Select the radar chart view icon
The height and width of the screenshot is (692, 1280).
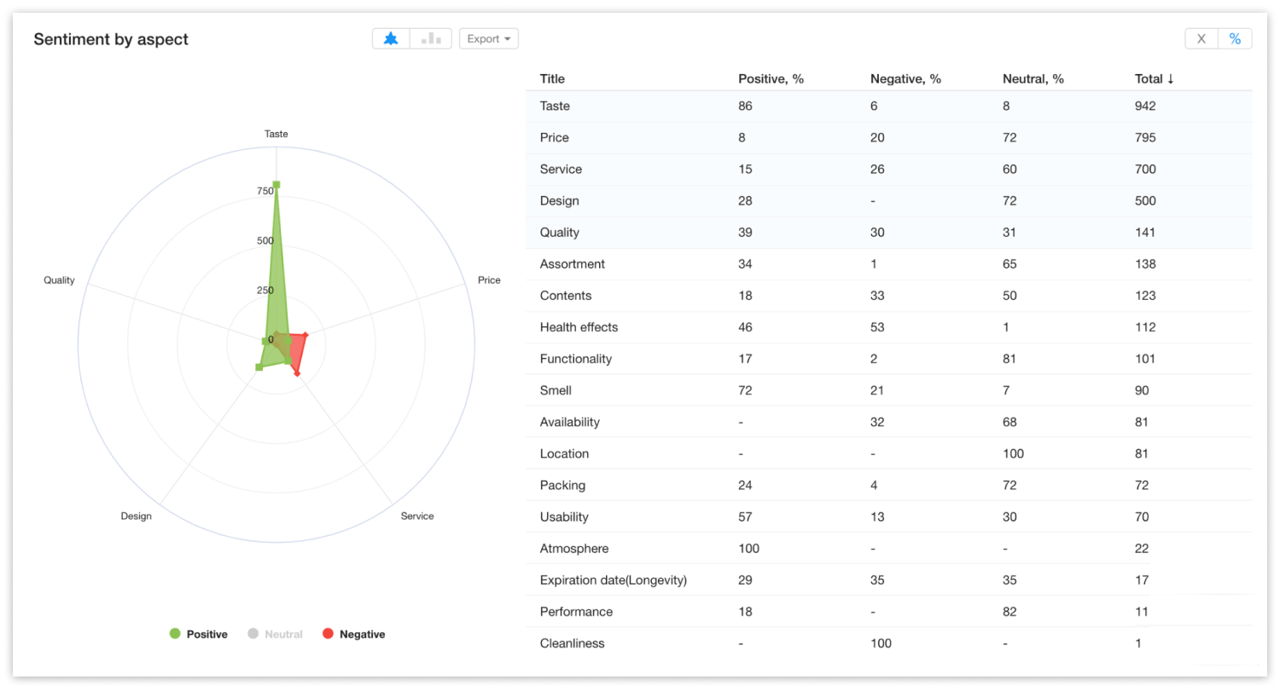[390, 38]
